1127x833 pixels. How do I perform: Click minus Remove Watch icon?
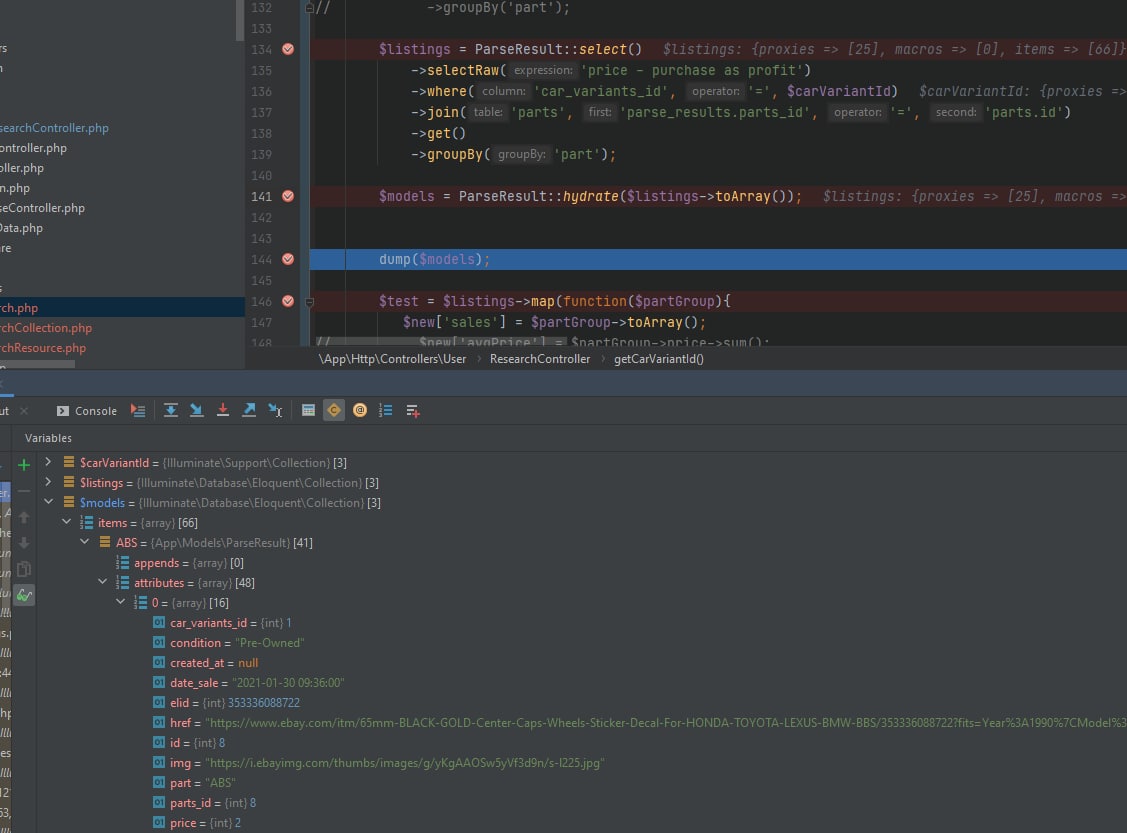[x=24, y=491]
